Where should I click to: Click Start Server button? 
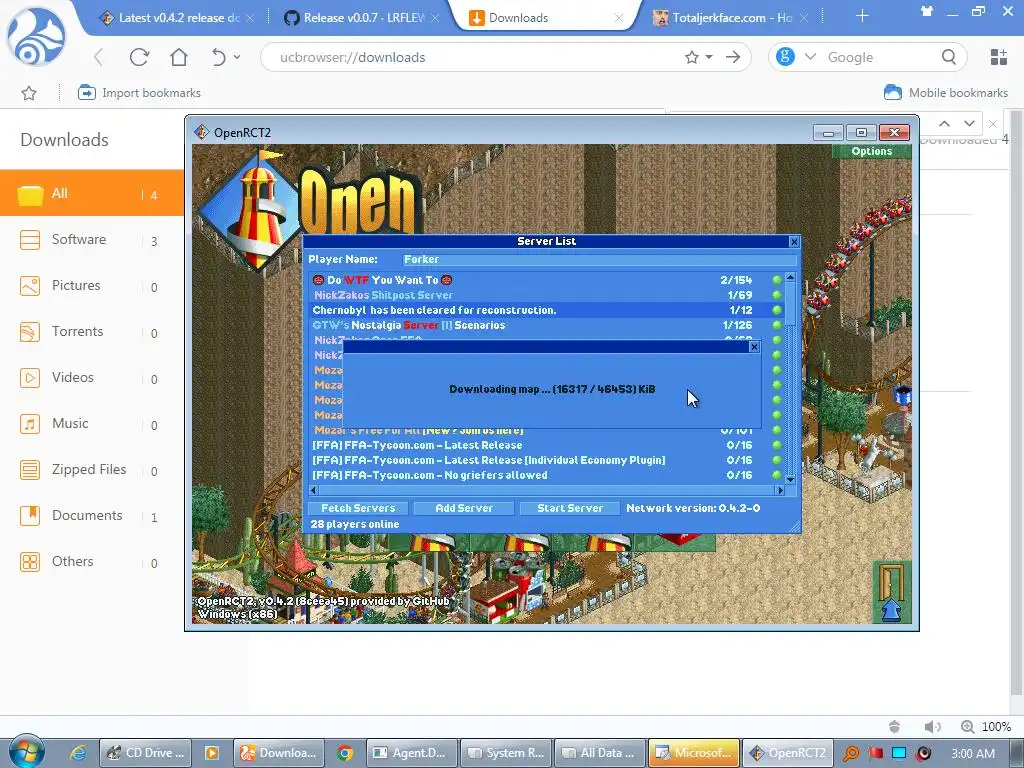coord(569,508)
